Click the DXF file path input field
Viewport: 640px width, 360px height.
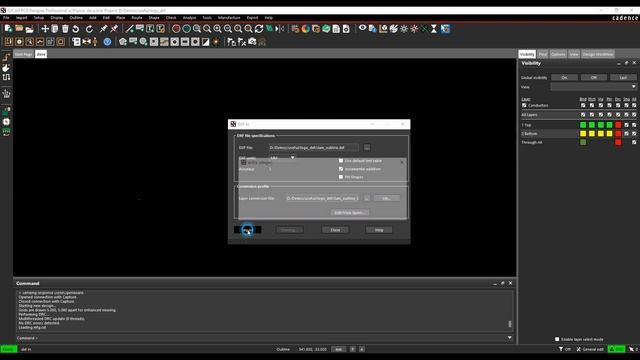313,148
